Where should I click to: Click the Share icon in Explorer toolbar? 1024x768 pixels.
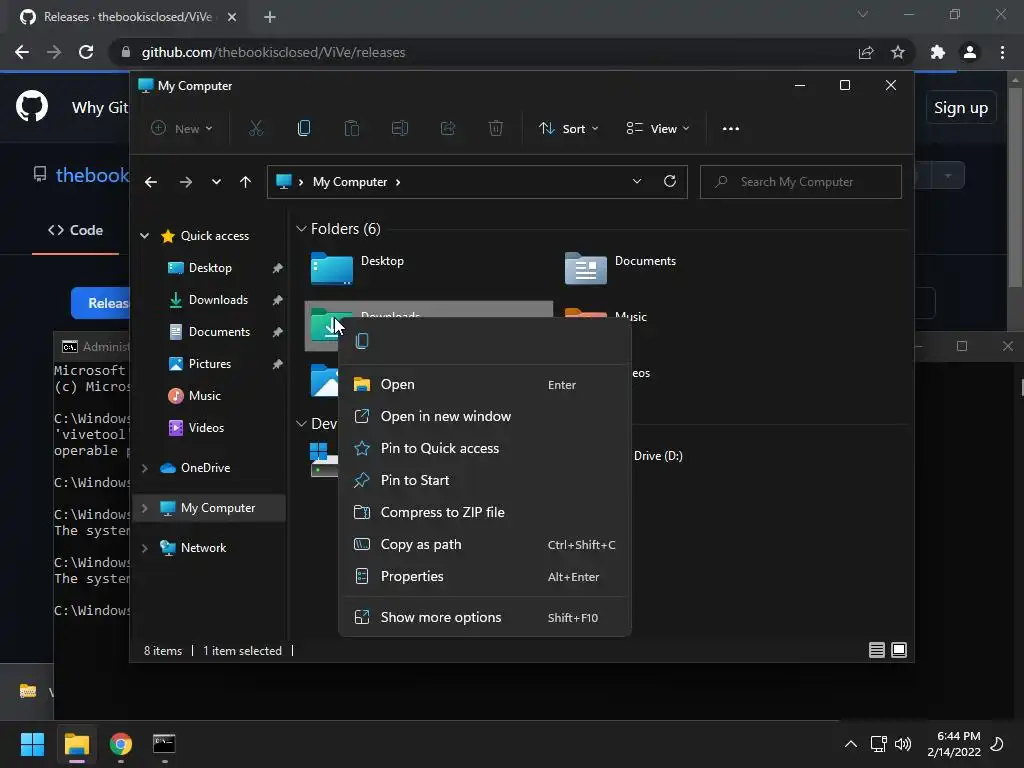(448, 129)
